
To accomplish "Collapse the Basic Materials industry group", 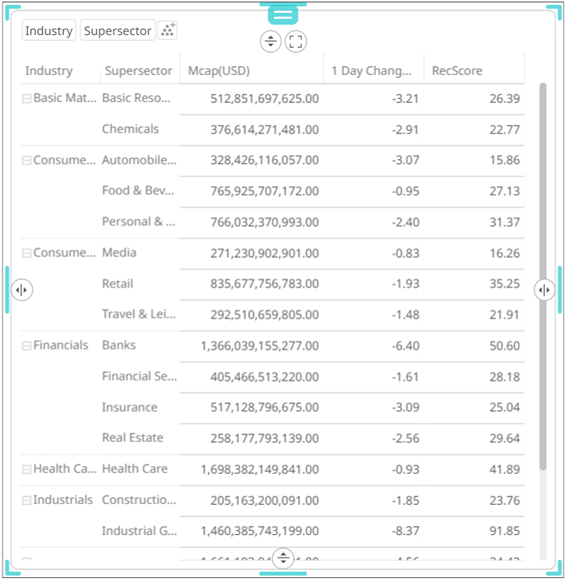I will [26, 98].
